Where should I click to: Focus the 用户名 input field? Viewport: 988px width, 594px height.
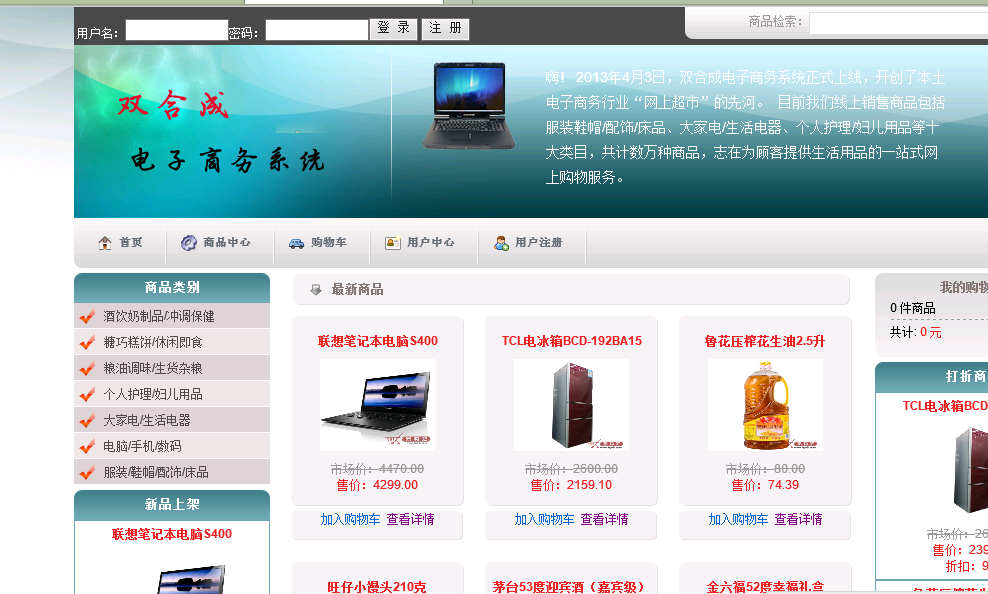[176, 30]
